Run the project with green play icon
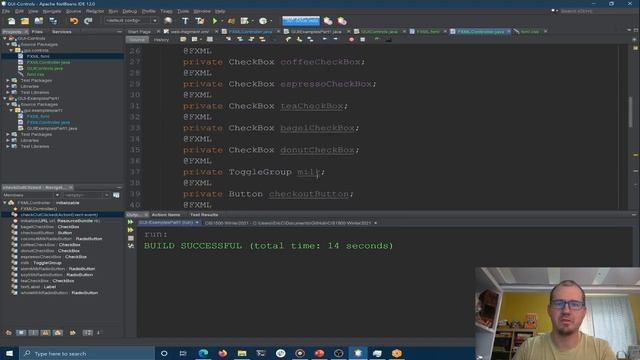The height and width of the screenshot is (360, 640). pyautogui.click(x=215, y=21)
